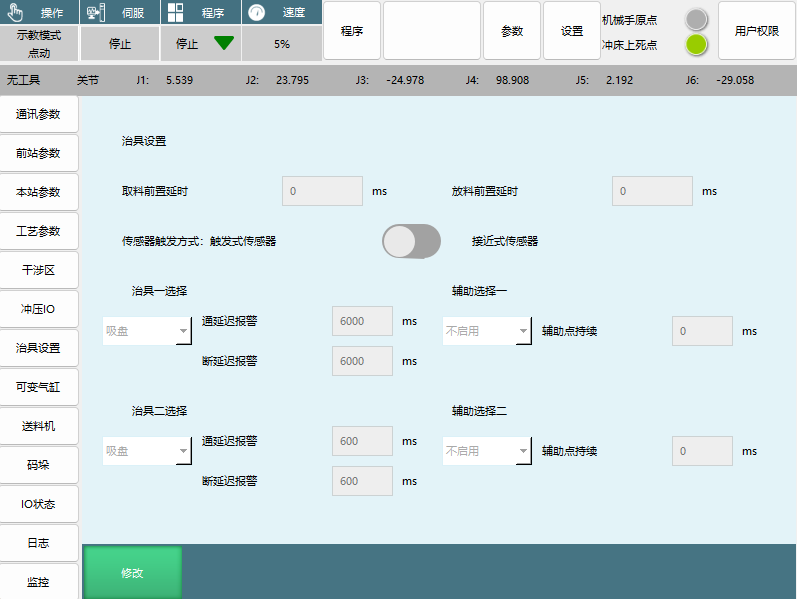Open the 参数 button in top bar

tap(512, 31)
